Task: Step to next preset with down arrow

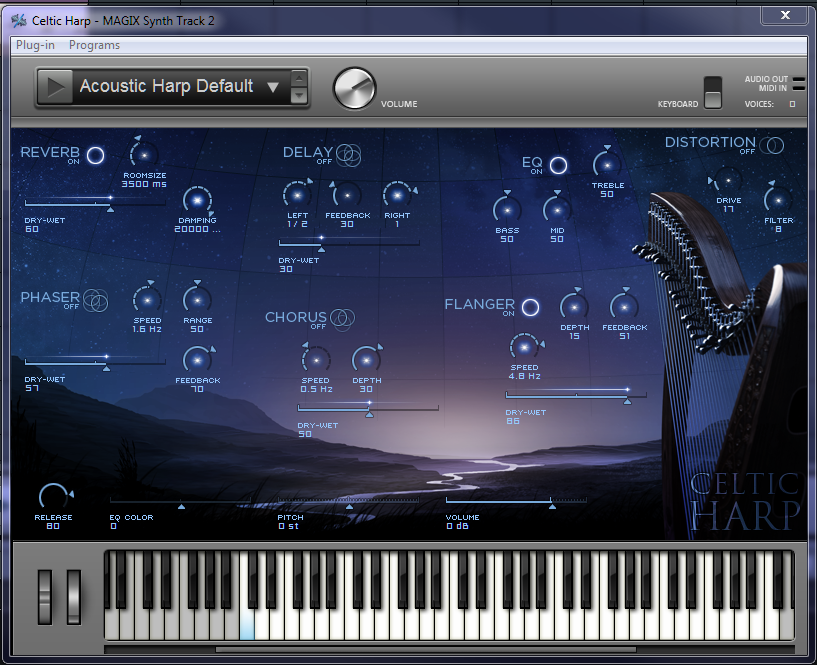Action: point(299,95)
